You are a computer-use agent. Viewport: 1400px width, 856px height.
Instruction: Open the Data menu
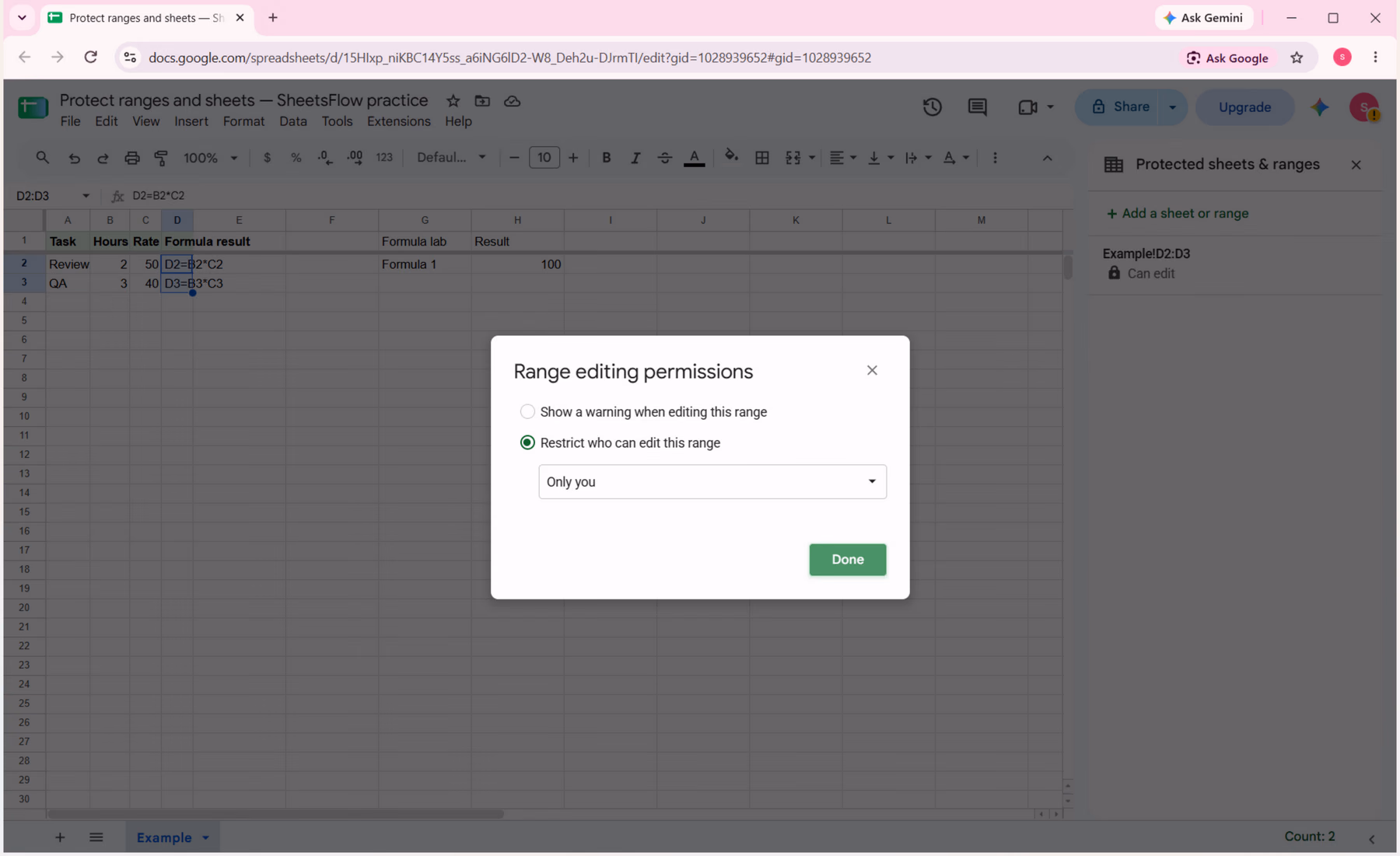click(292, 121)
